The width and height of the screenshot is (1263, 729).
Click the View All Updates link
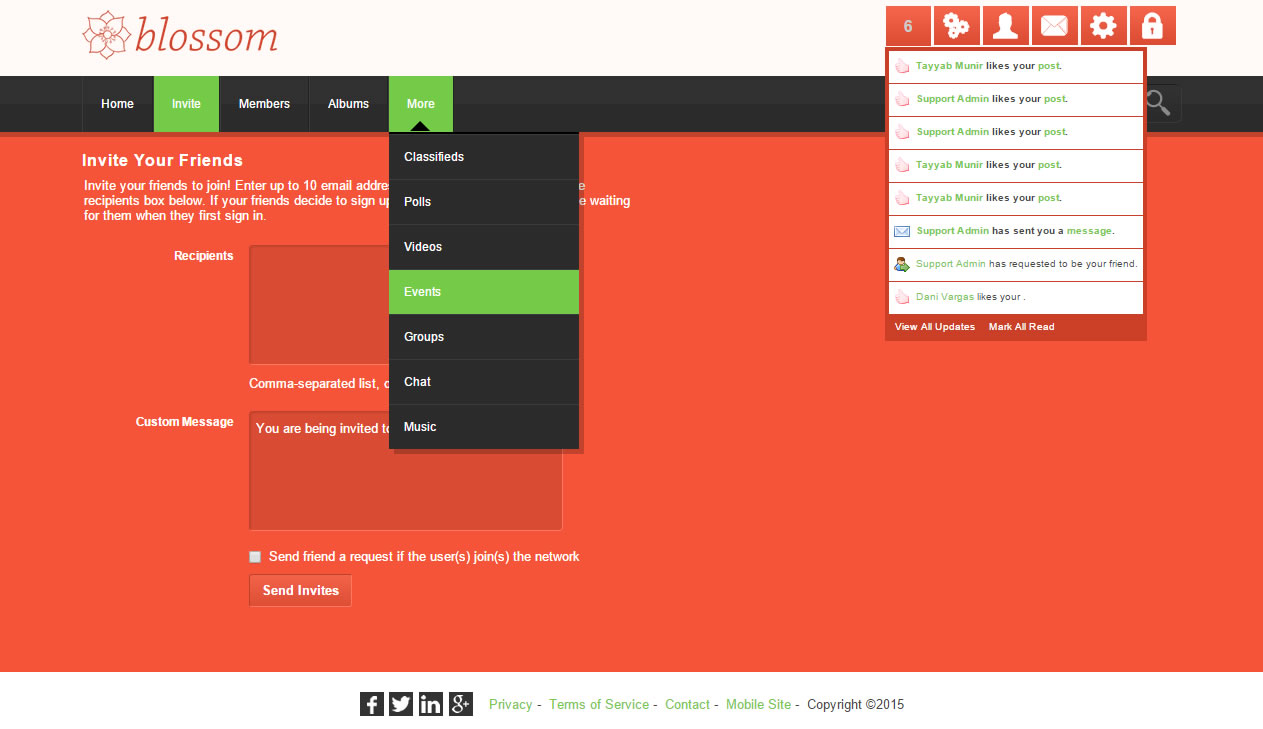point(934,327)
